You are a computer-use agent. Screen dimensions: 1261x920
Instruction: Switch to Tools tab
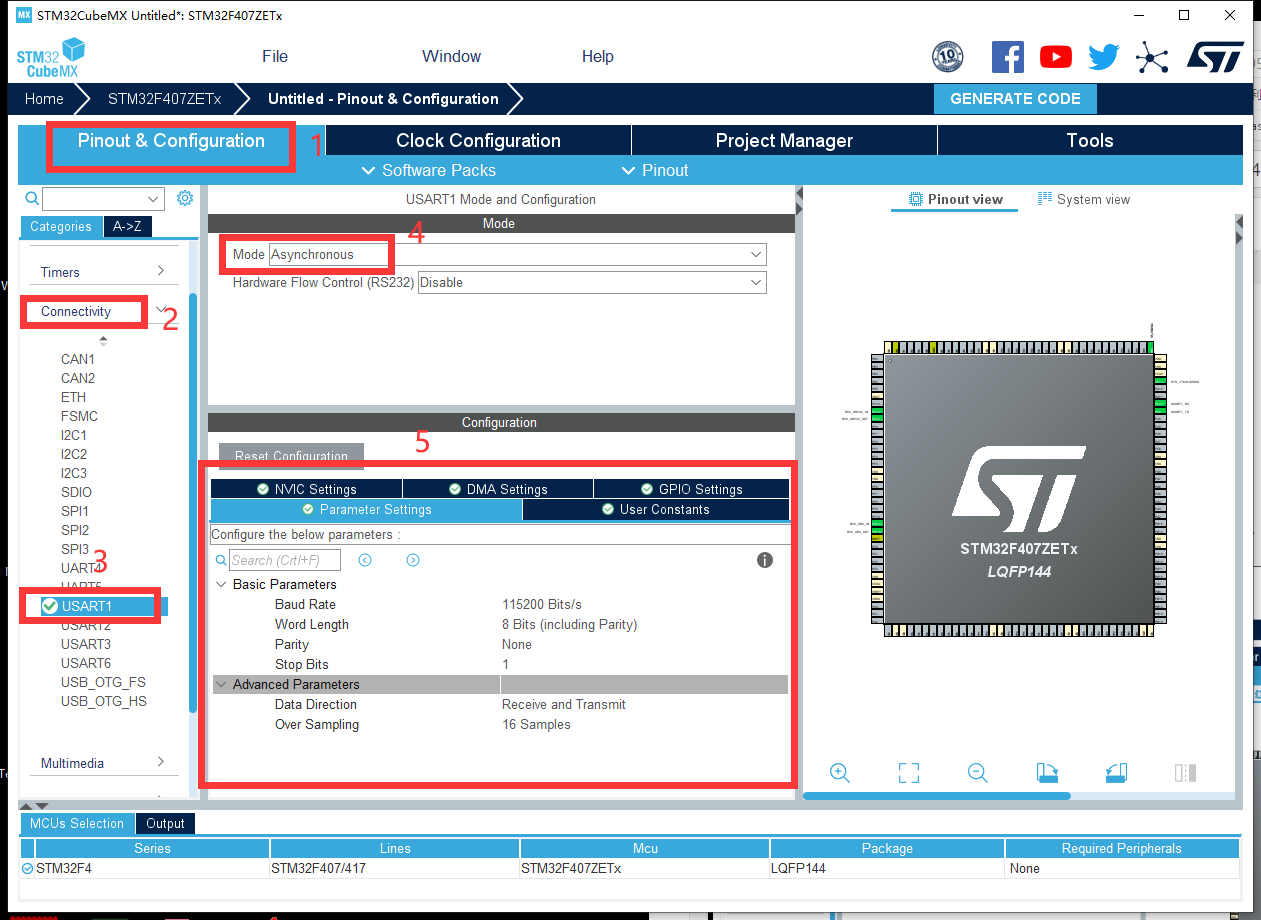tap(1090, 141)
